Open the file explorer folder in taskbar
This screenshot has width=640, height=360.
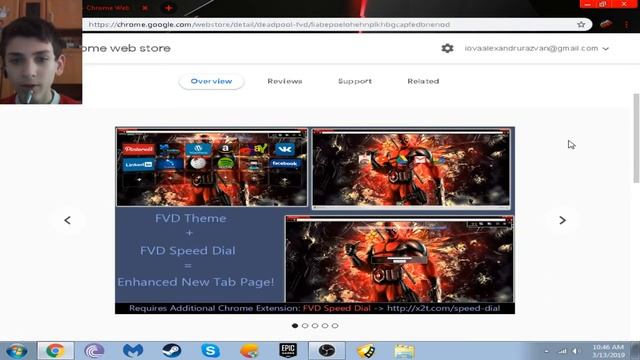coord(404,351)
